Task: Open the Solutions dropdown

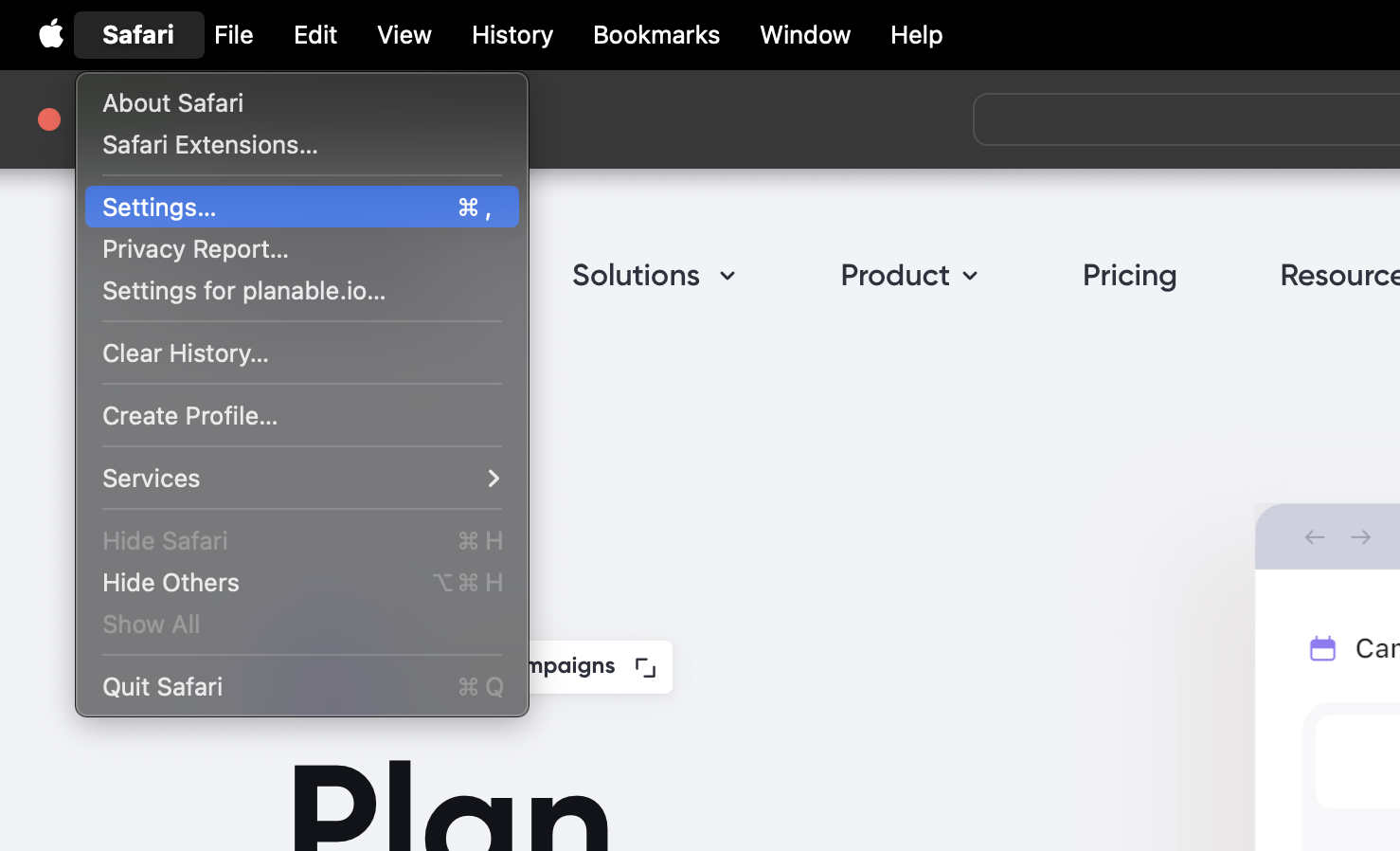Action: point(653,276)
